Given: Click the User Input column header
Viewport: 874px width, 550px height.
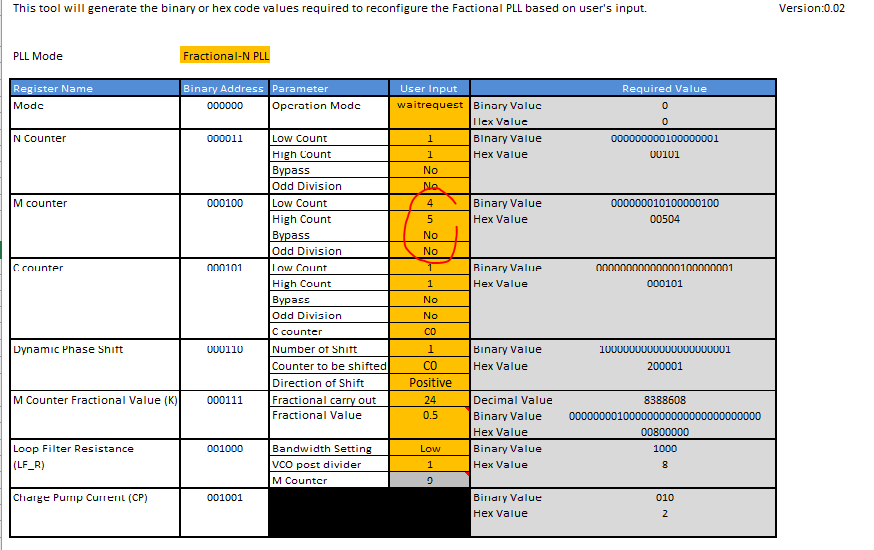Looking at the screenshot, I should point(429,88).
